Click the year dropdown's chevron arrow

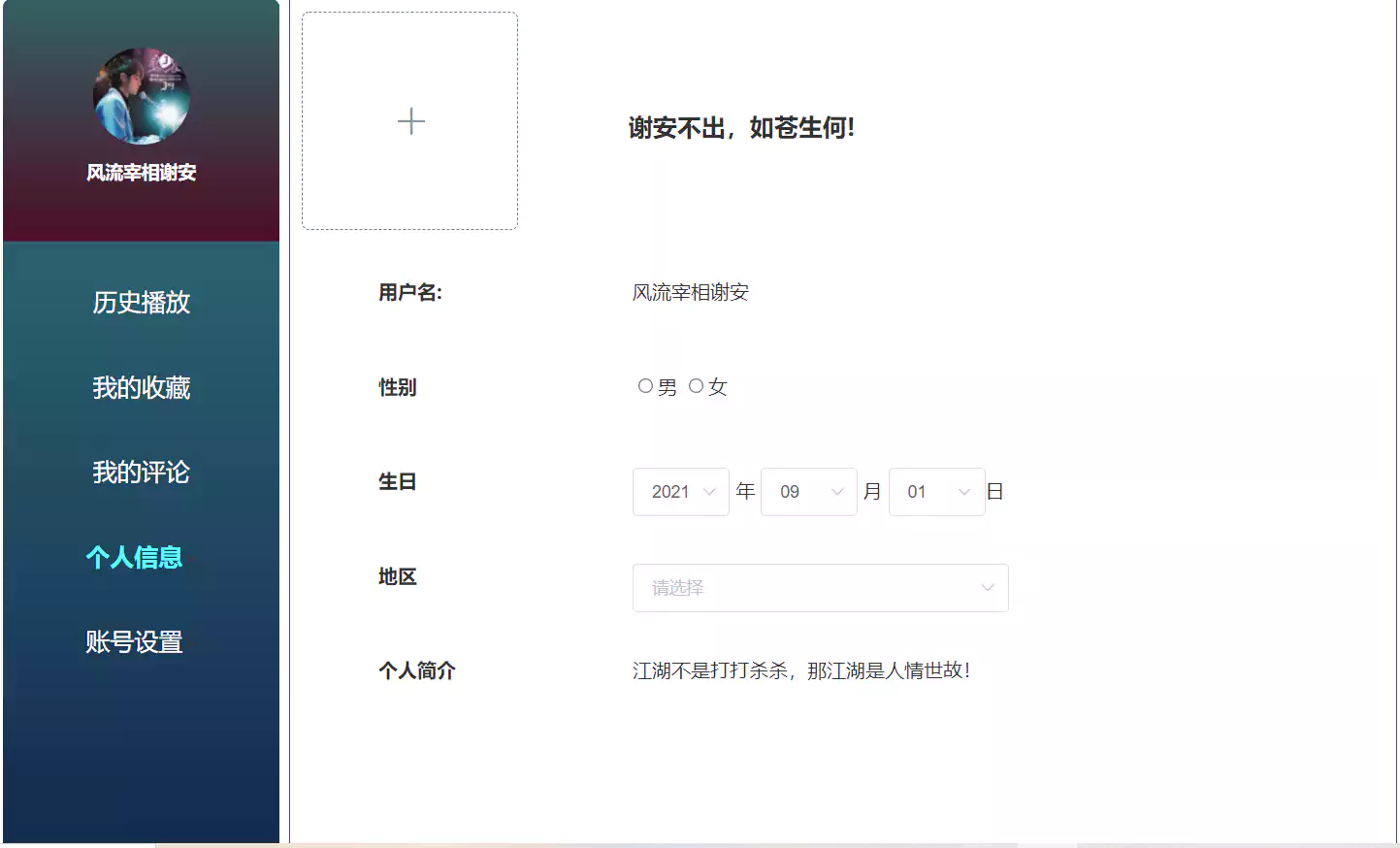coord(709,492)
